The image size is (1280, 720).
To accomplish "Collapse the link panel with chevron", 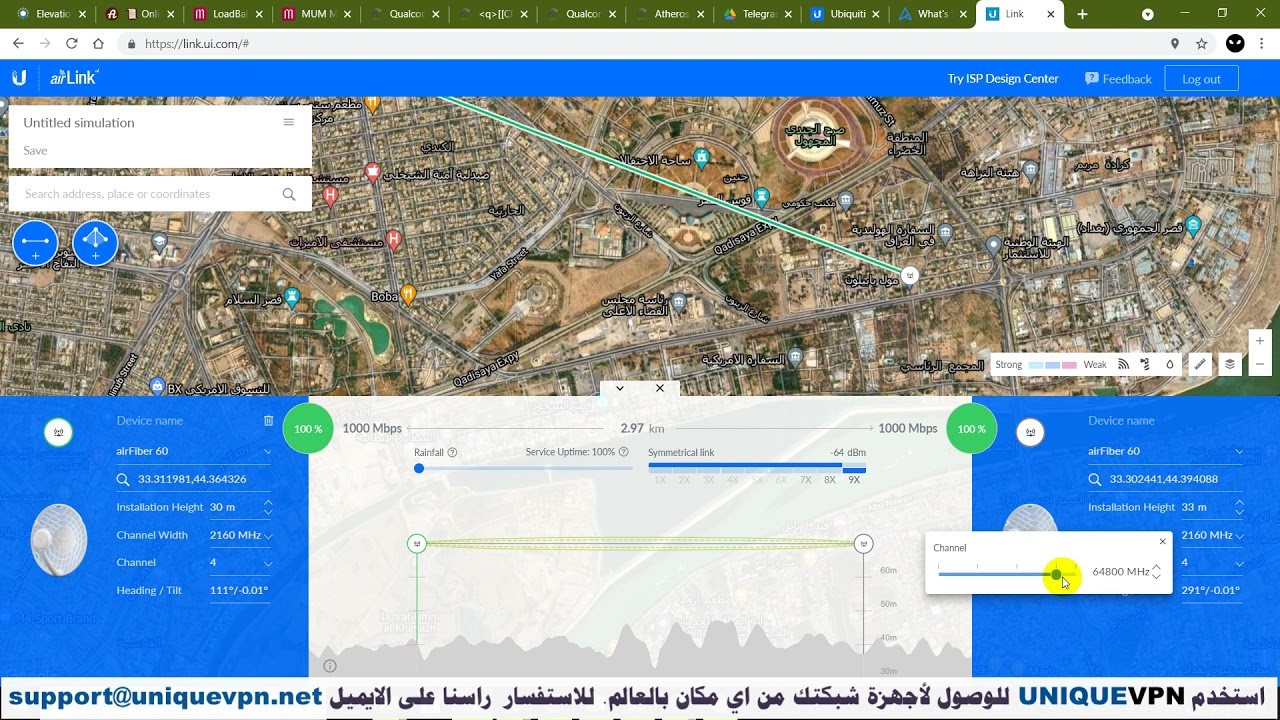I will (x=620, y=388).
